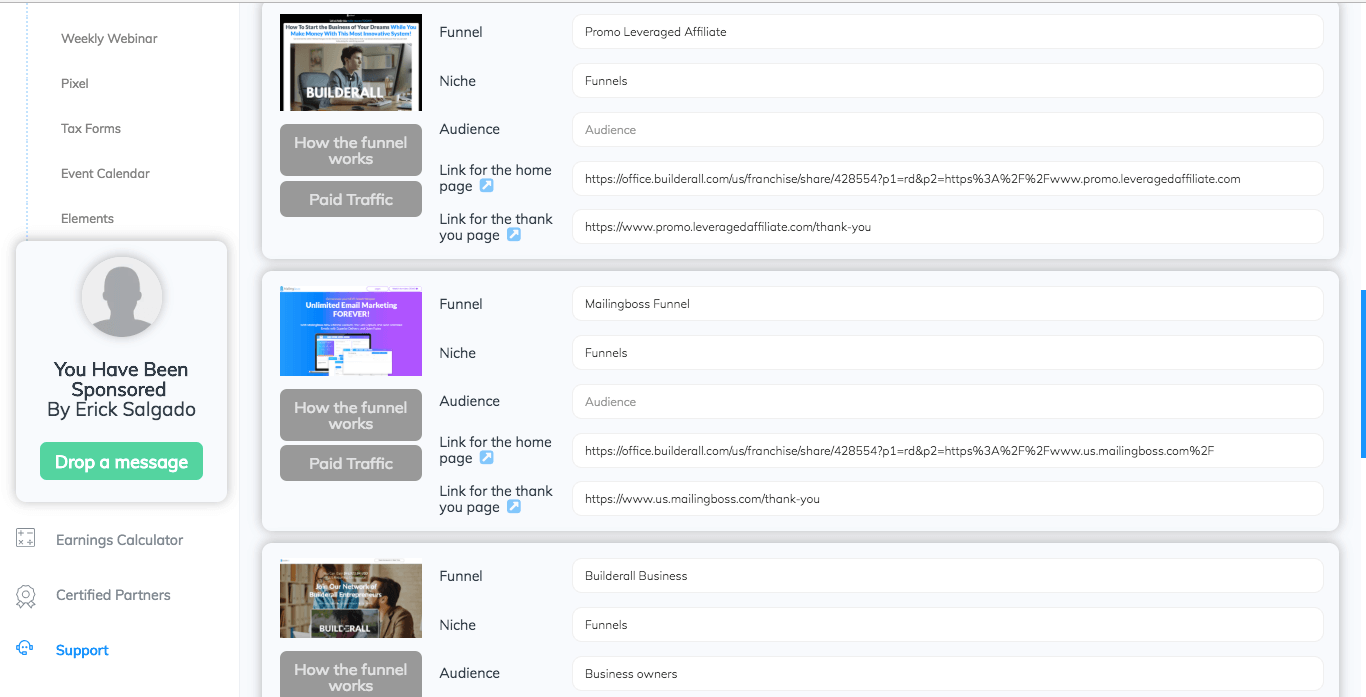This screenshot has width=1366, height=697.
Task: Open Weekly Webinar in sidebar
Action: tap(109, 39)
